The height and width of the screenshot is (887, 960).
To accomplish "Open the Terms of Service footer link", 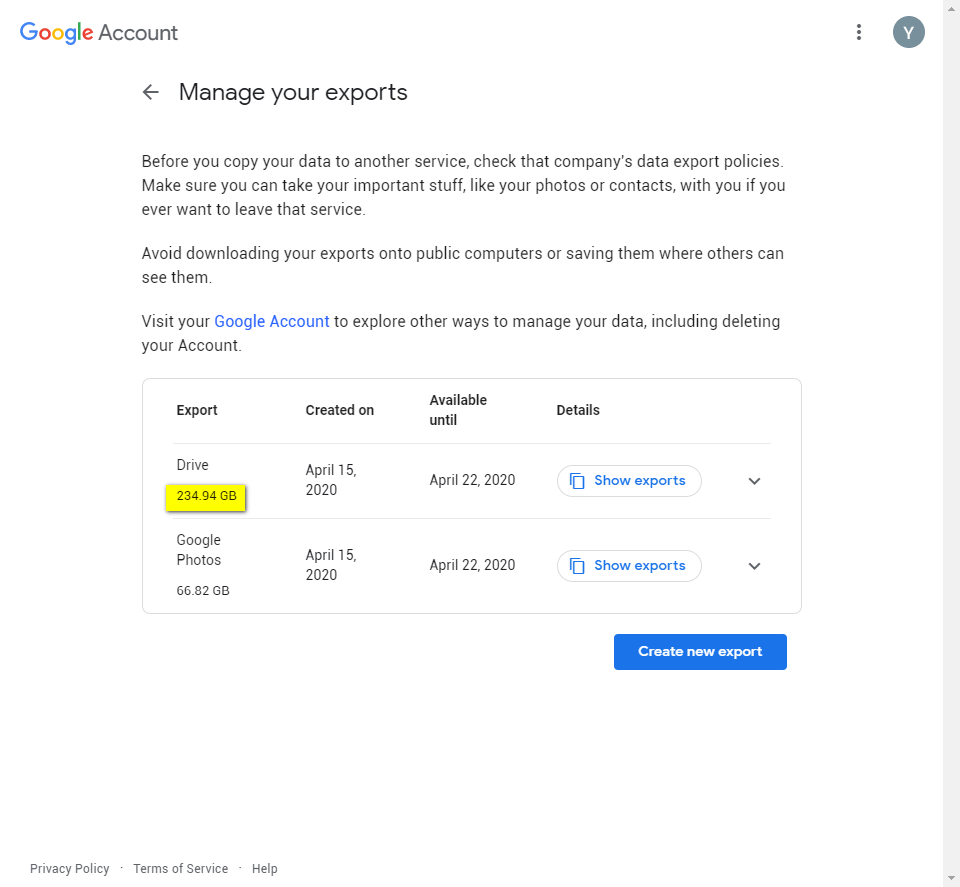I will tap(181, 869).
